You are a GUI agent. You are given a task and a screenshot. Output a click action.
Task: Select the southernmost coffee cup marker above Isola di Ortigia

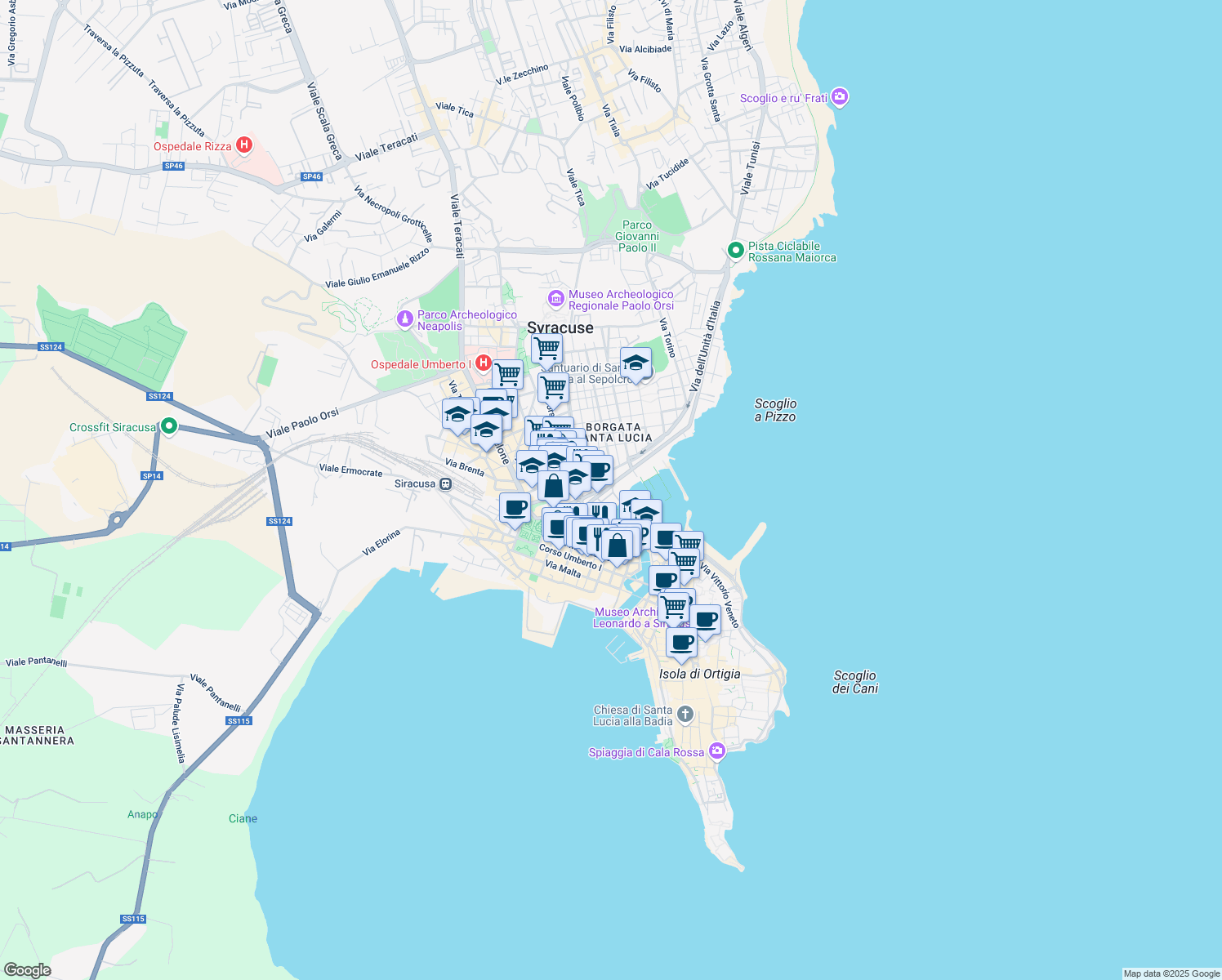(681, 643)
